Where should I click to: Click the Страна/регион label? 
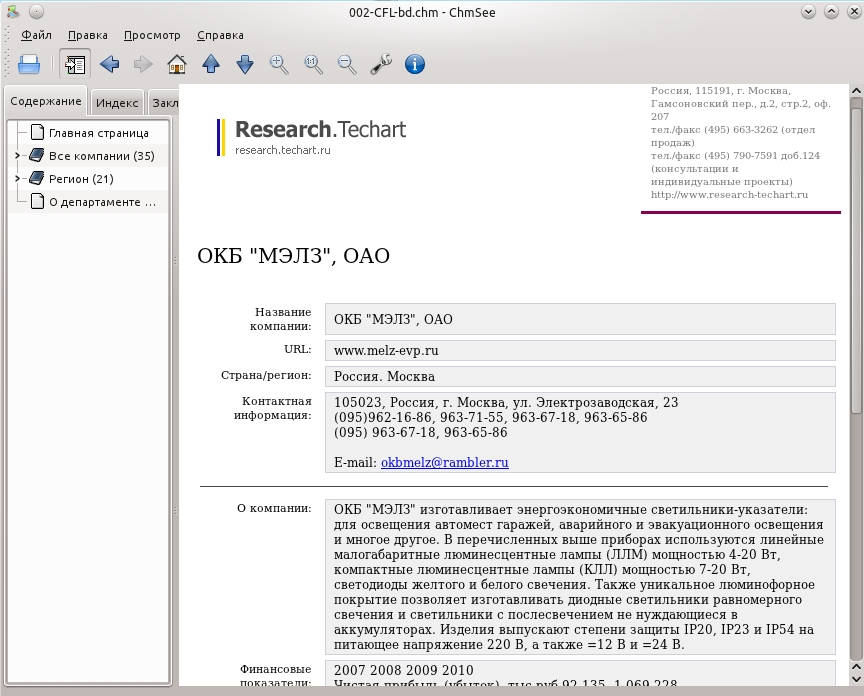pyautogui.click(x=266, y=375)
